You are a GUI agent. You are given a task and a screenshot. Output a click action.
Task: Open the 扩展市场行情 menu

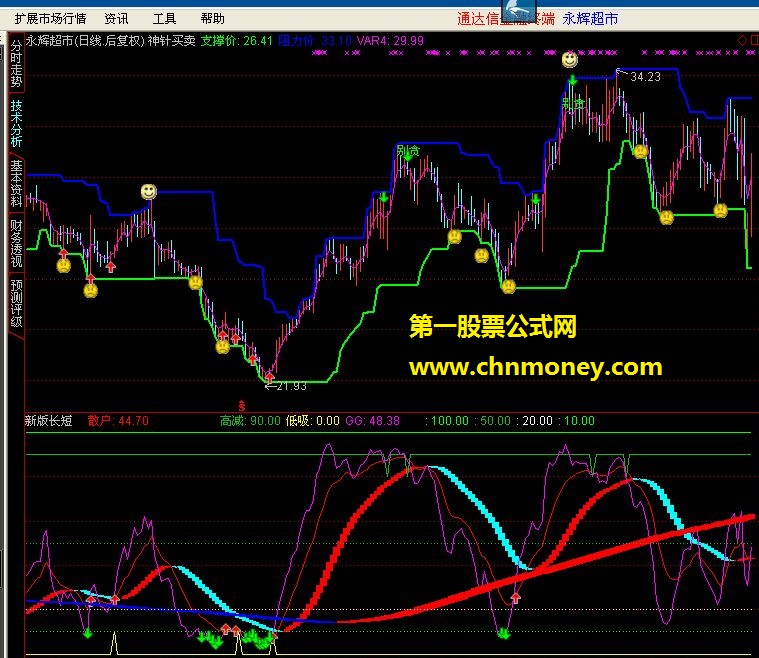[50, 19]
